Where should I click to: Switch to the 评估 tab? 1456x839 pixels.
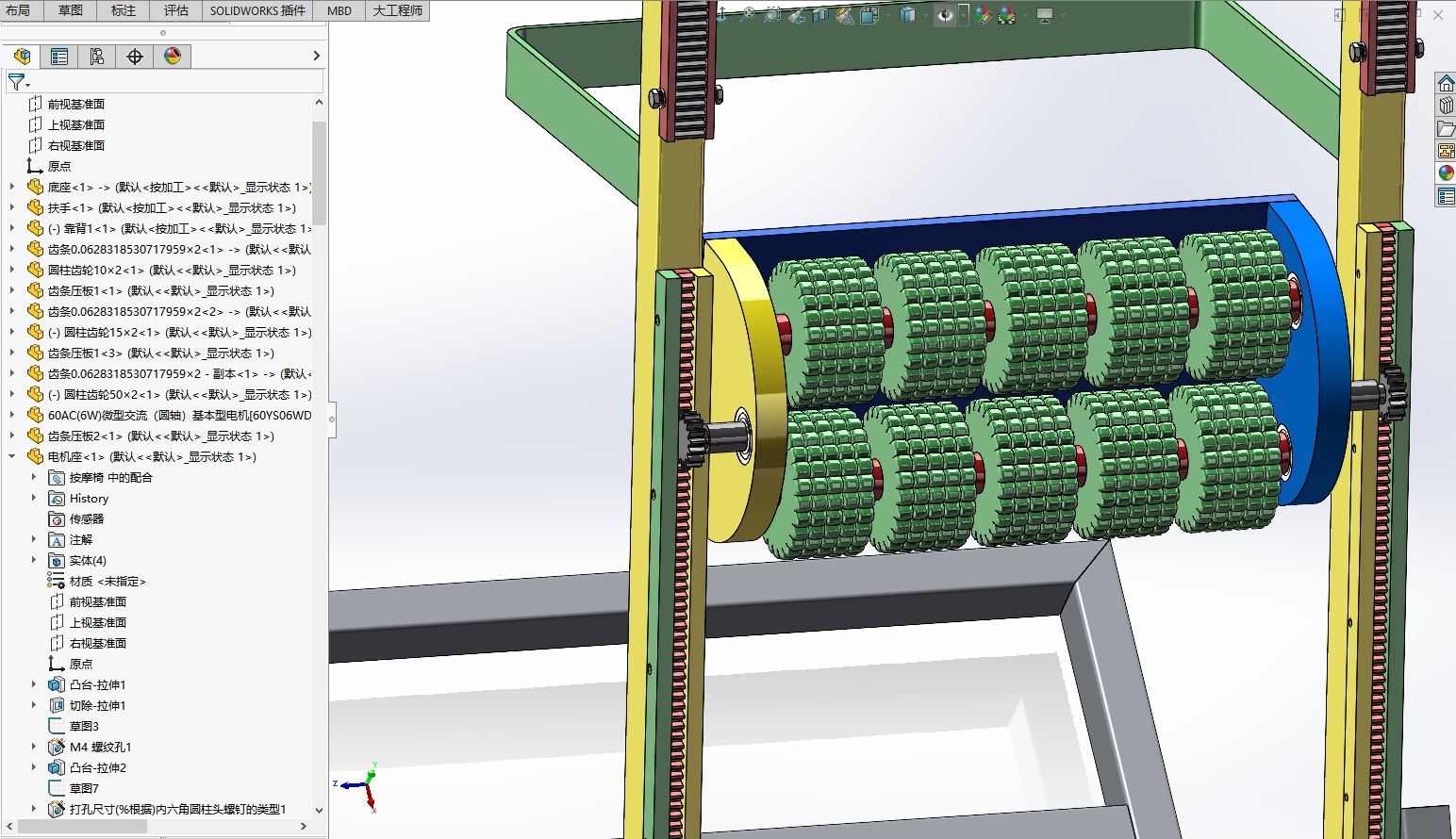pos(176,10)
